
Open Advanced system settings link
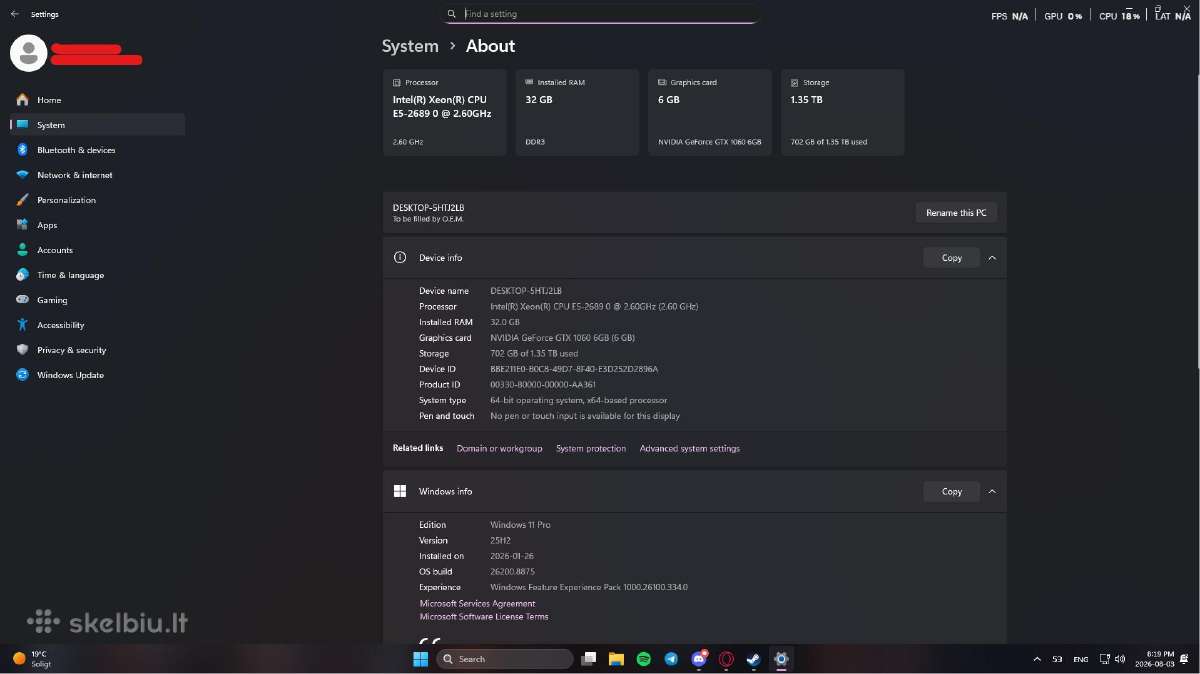[690, 449]
